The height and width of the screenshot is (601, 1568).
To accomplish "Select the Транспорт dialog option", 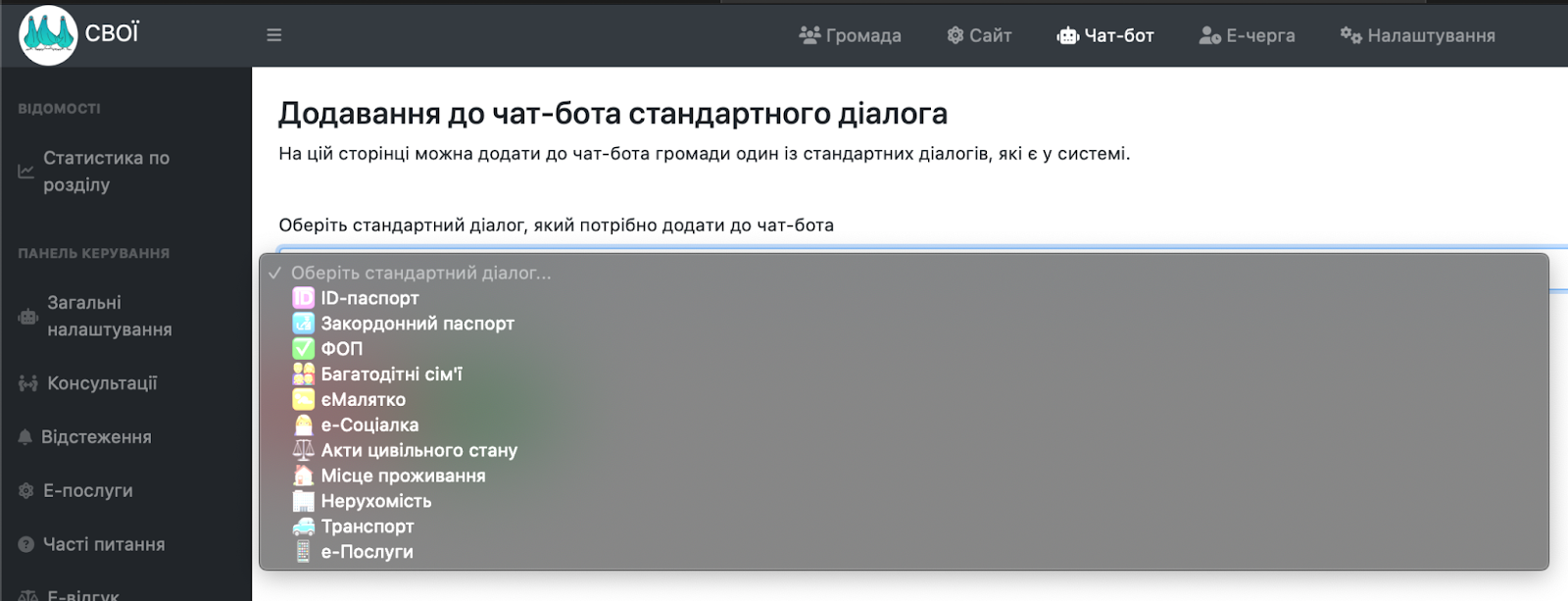I will coord(367,526).
